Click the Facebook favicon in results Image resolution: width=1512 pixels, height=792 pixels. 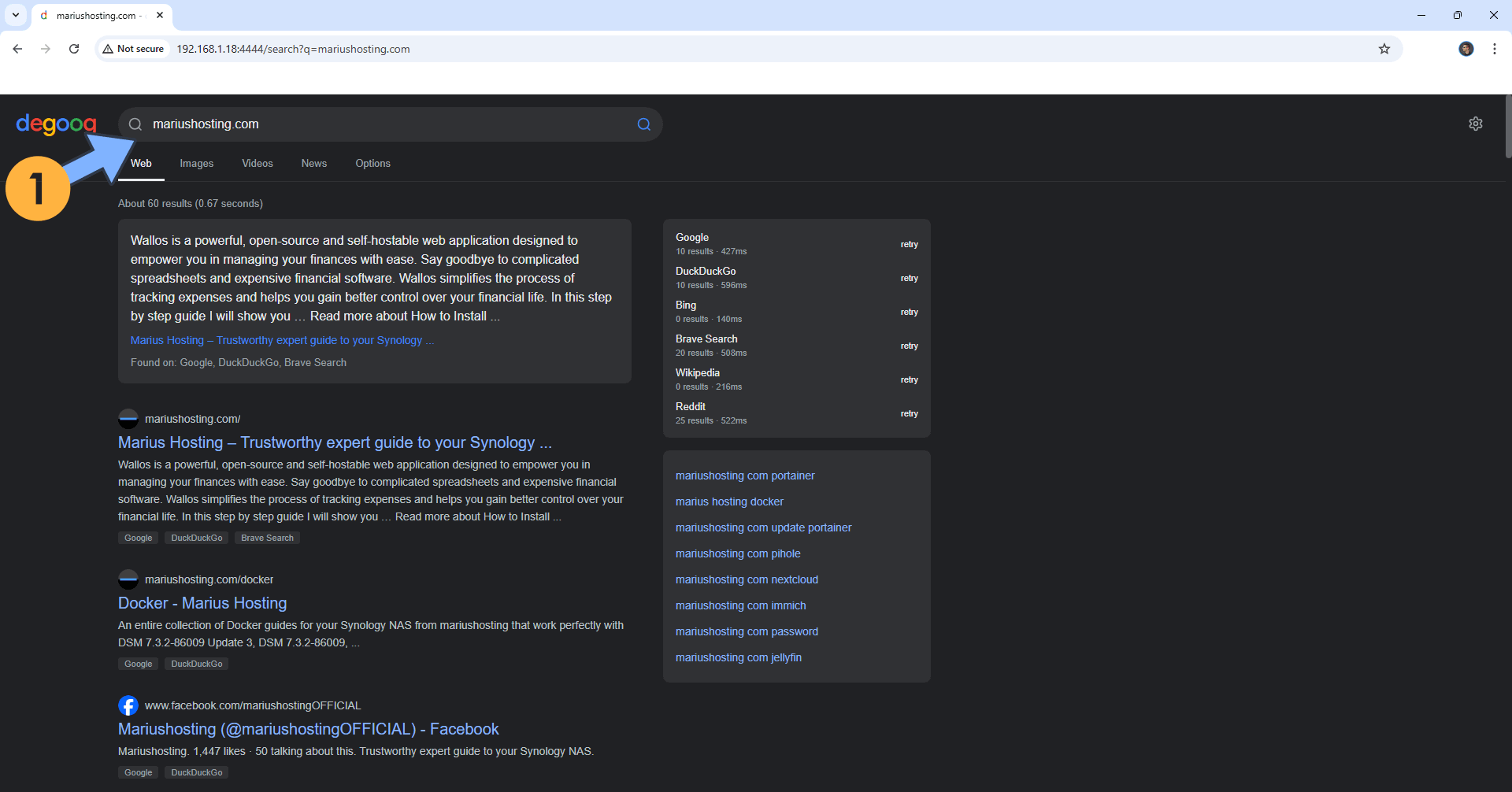point(128,705)
